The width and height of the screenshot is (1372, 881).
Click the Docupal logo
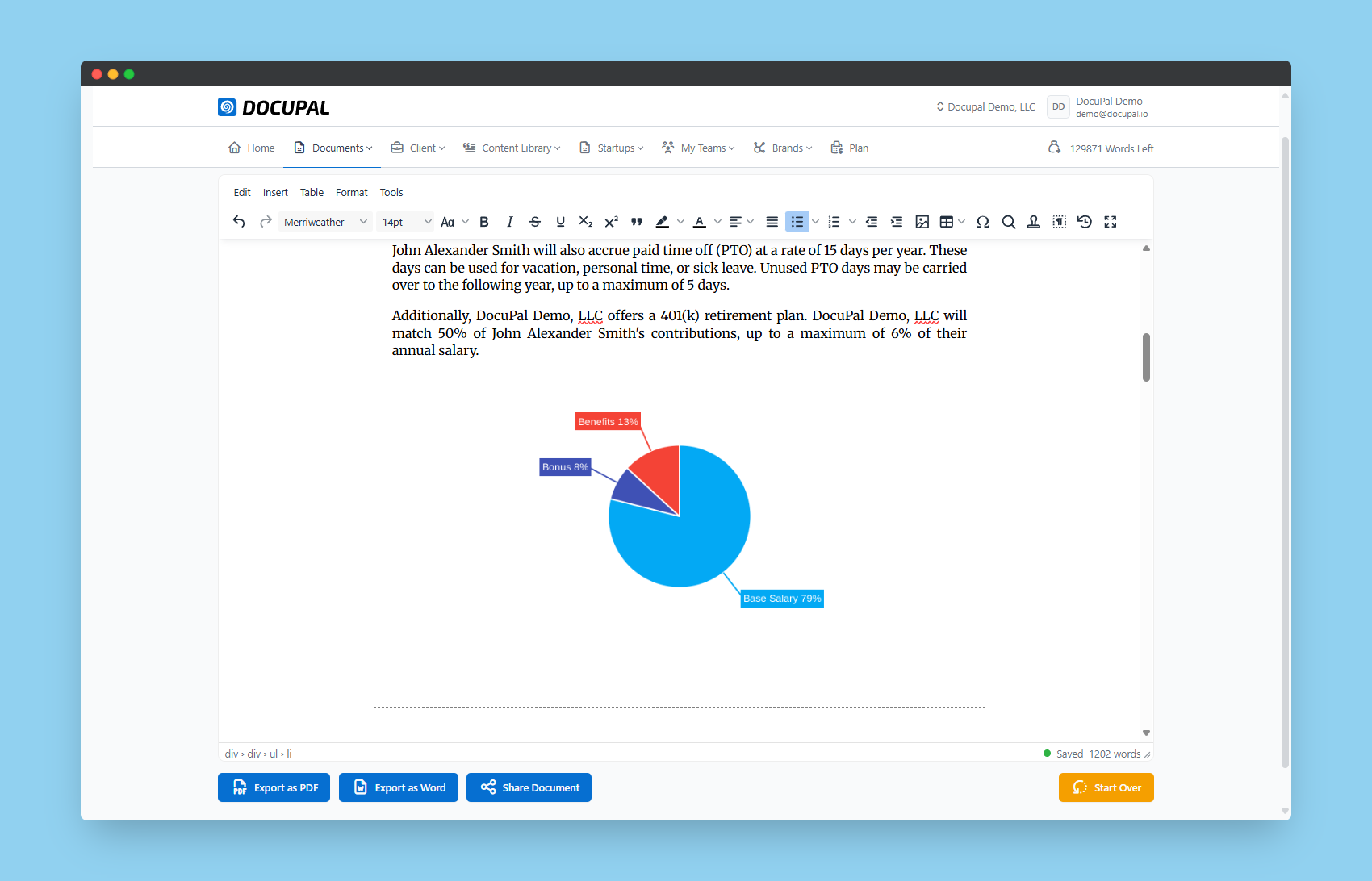point(274,107)
